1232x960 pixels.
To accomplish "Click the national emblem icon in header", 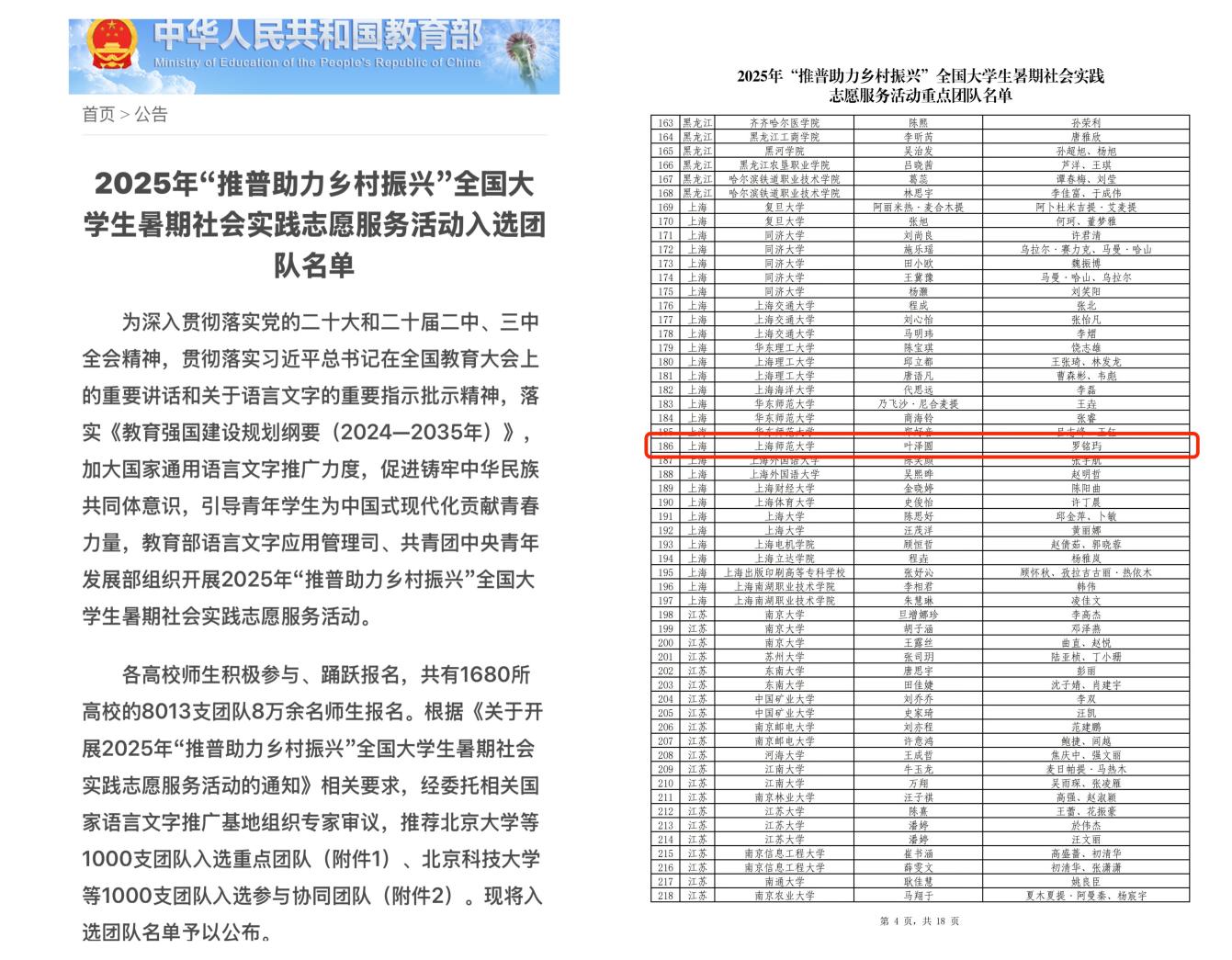I will (x=110, y=45).
